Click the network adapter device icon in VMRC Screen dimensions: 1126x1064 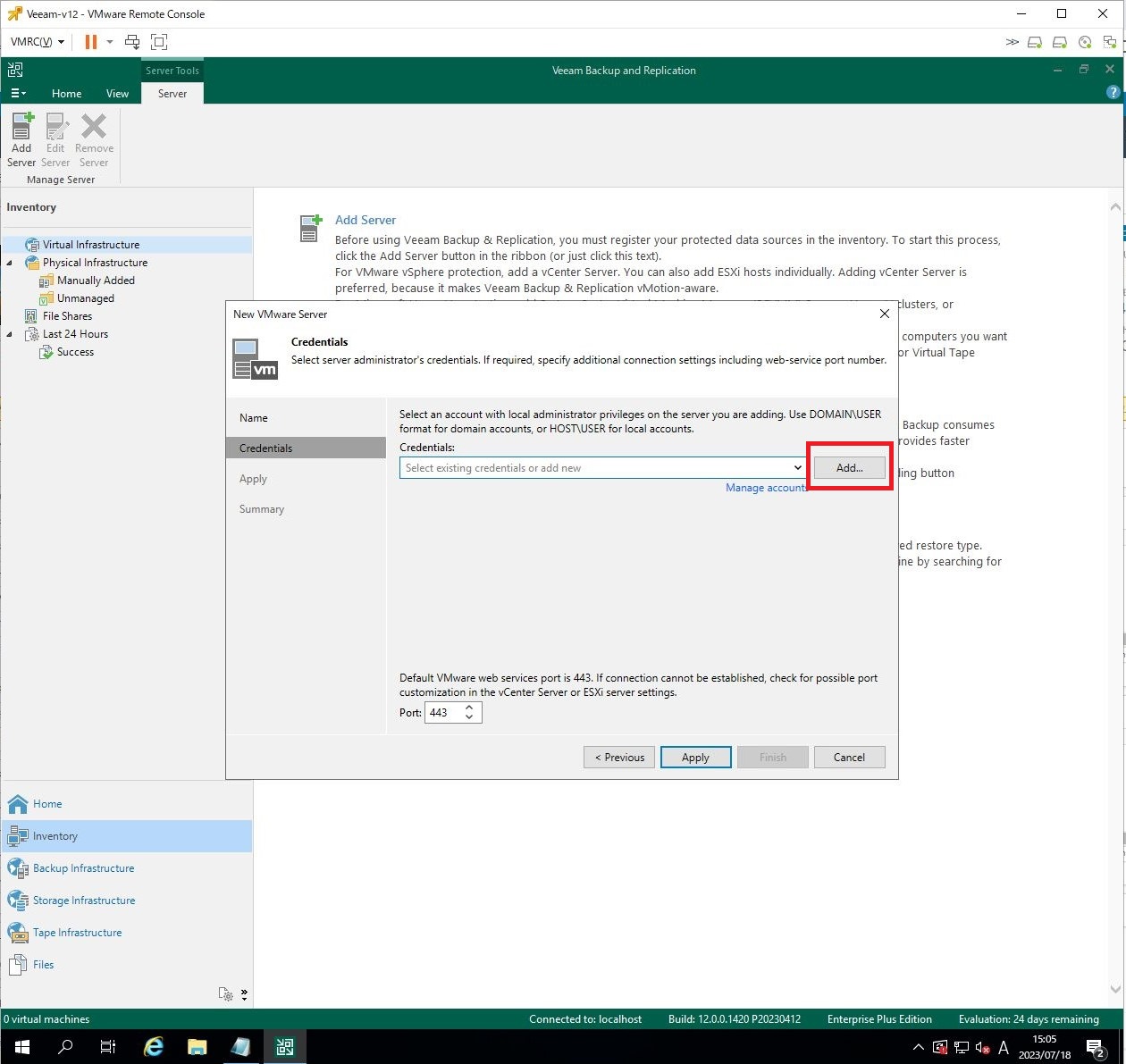coord(1110,42)
